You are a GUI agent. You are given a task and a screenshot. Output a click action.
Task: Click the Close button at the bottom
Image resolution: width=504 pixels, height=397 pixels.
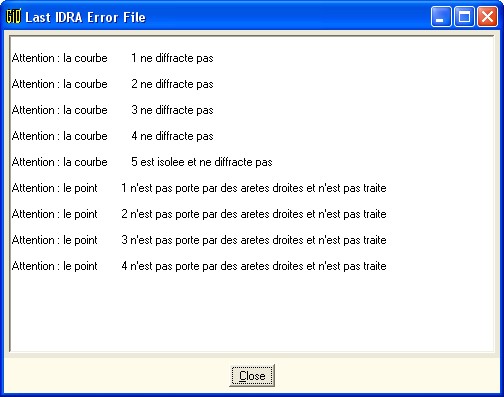coord(252,376)
